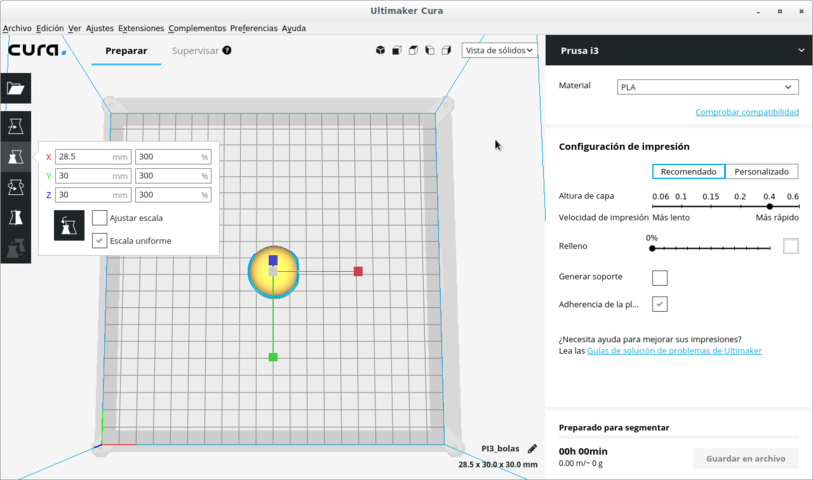Close the Ultimaker Cura window
Screen dimensions: 813x480
point(802,11)
